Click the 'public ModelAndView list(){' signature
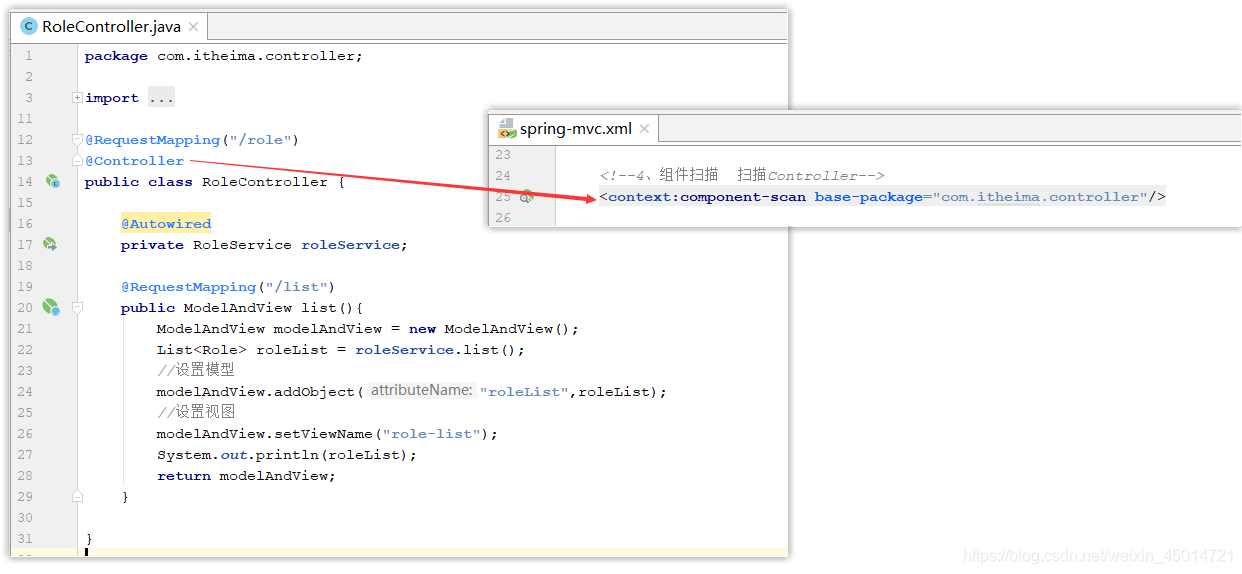The height and width of the screenshot is (574, 1242). tap(242, 308)
